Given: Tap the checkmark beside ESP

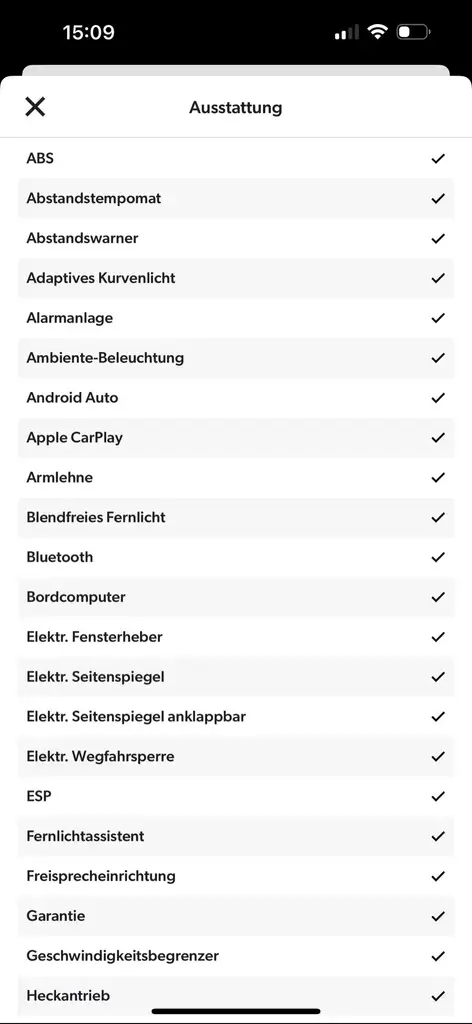Looking at the screenshot, I should click(438, 796).
